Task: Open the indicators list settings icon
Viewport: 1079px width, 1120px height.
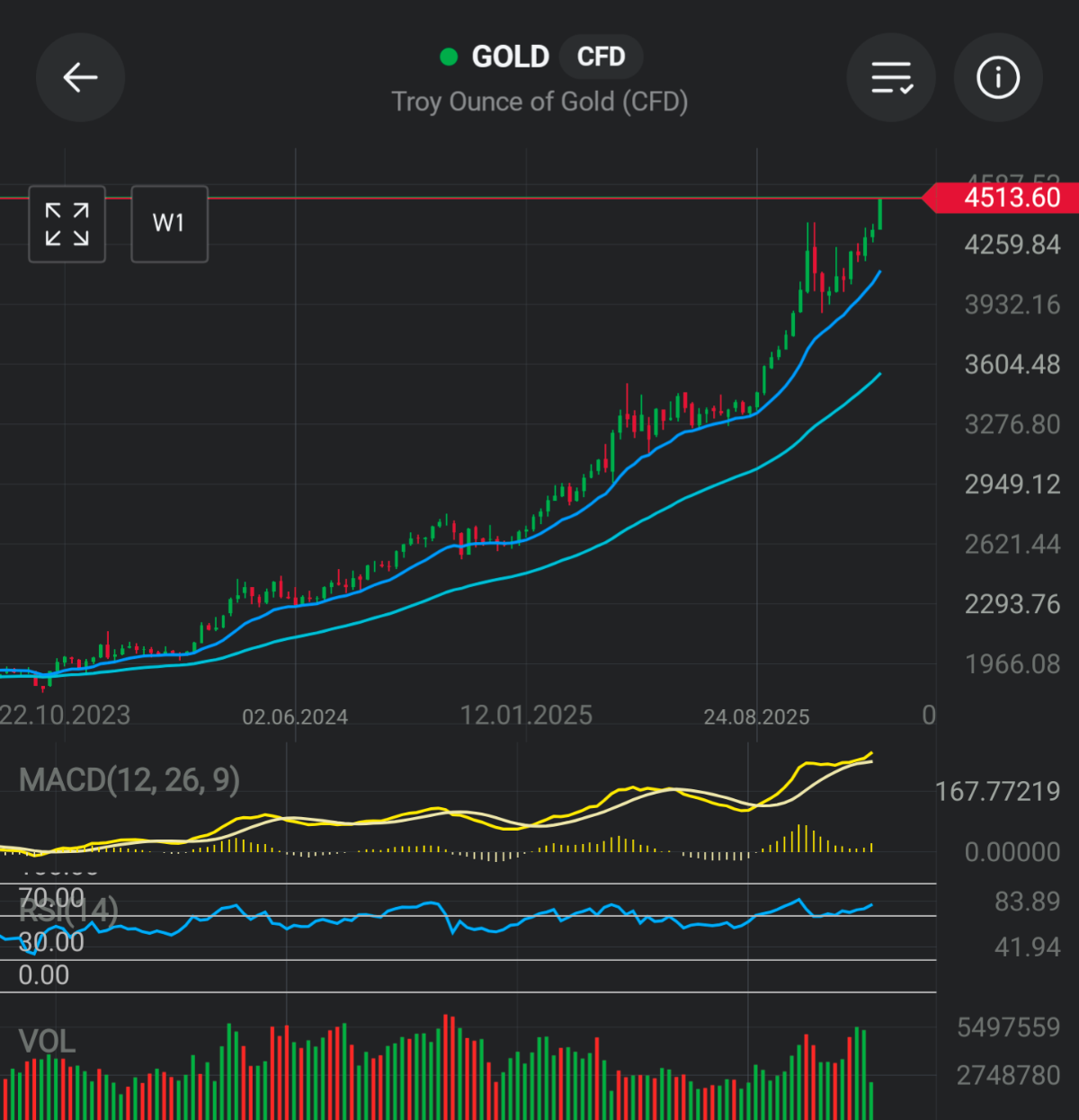Action: pyautogui.click(x=891, y=78)
